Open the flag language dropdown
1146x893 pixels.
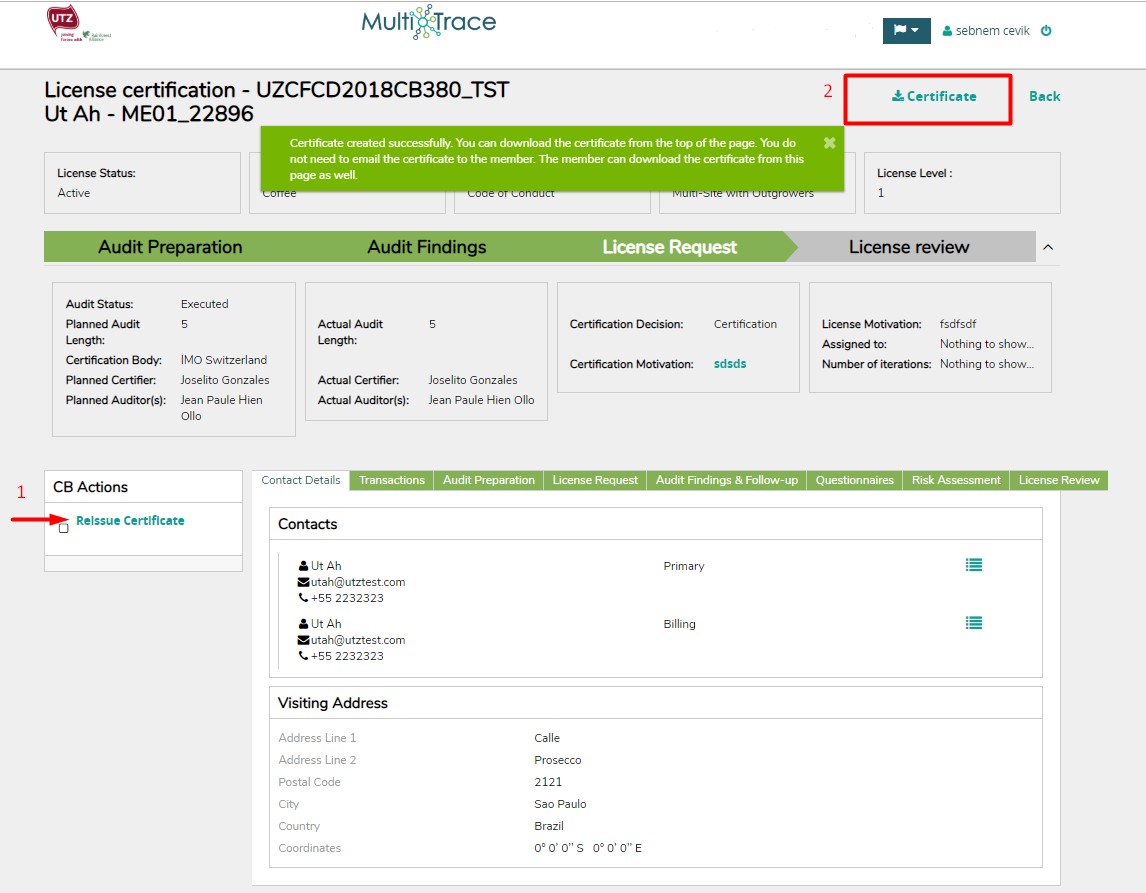tap(906, 31)
